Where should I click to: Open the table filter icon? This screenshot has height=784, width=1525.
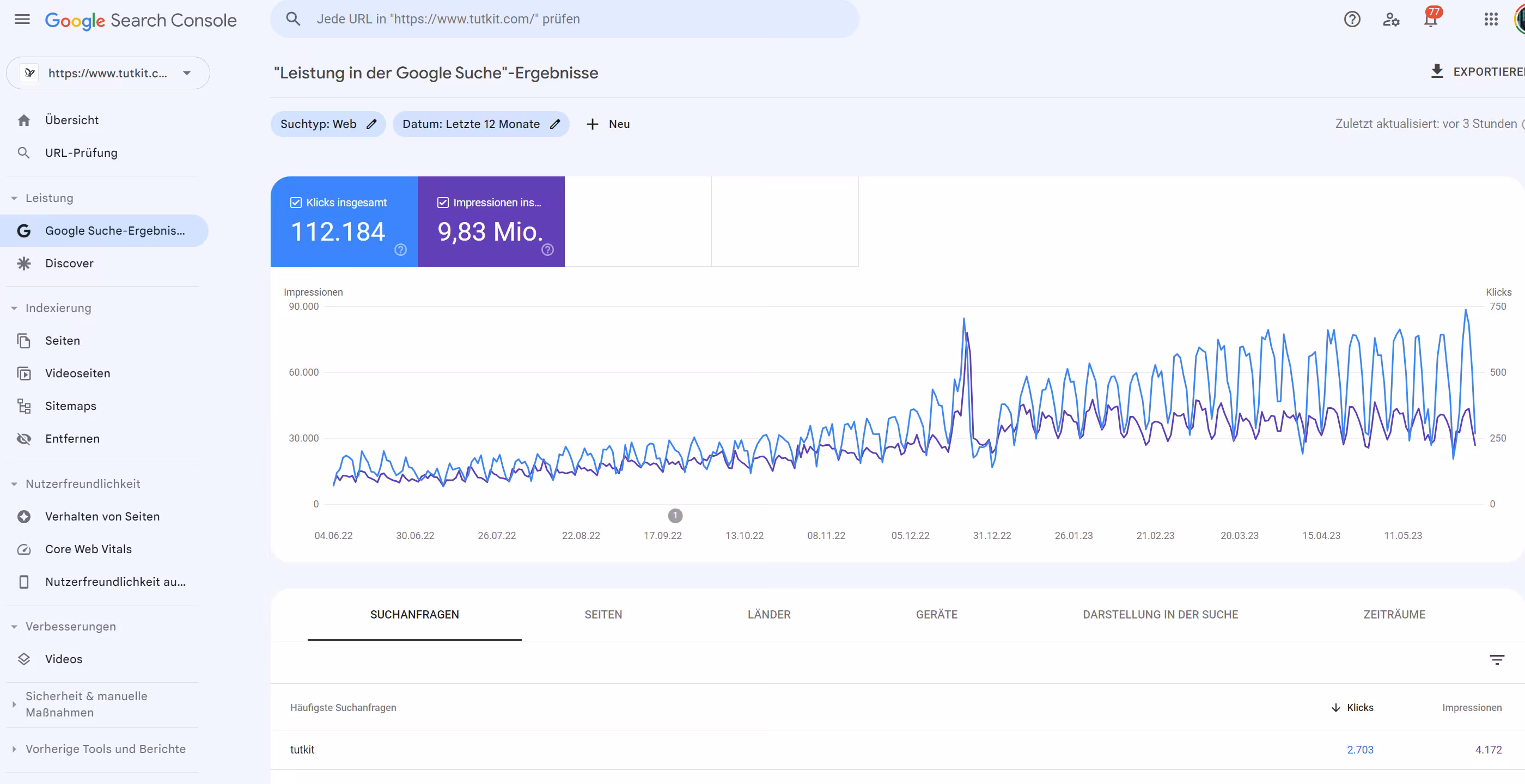(1497, 659)
